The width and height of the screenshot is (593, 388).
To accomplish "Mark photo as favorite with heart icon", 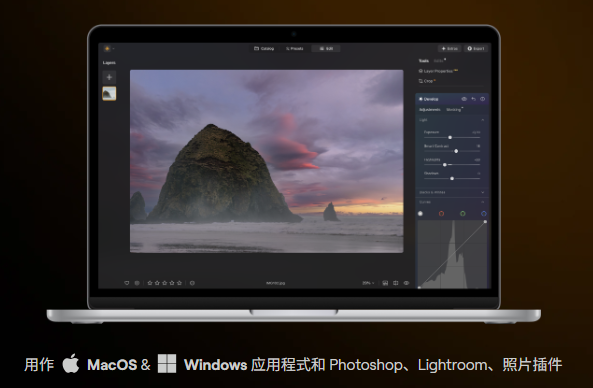I will [x=127, y=283].
